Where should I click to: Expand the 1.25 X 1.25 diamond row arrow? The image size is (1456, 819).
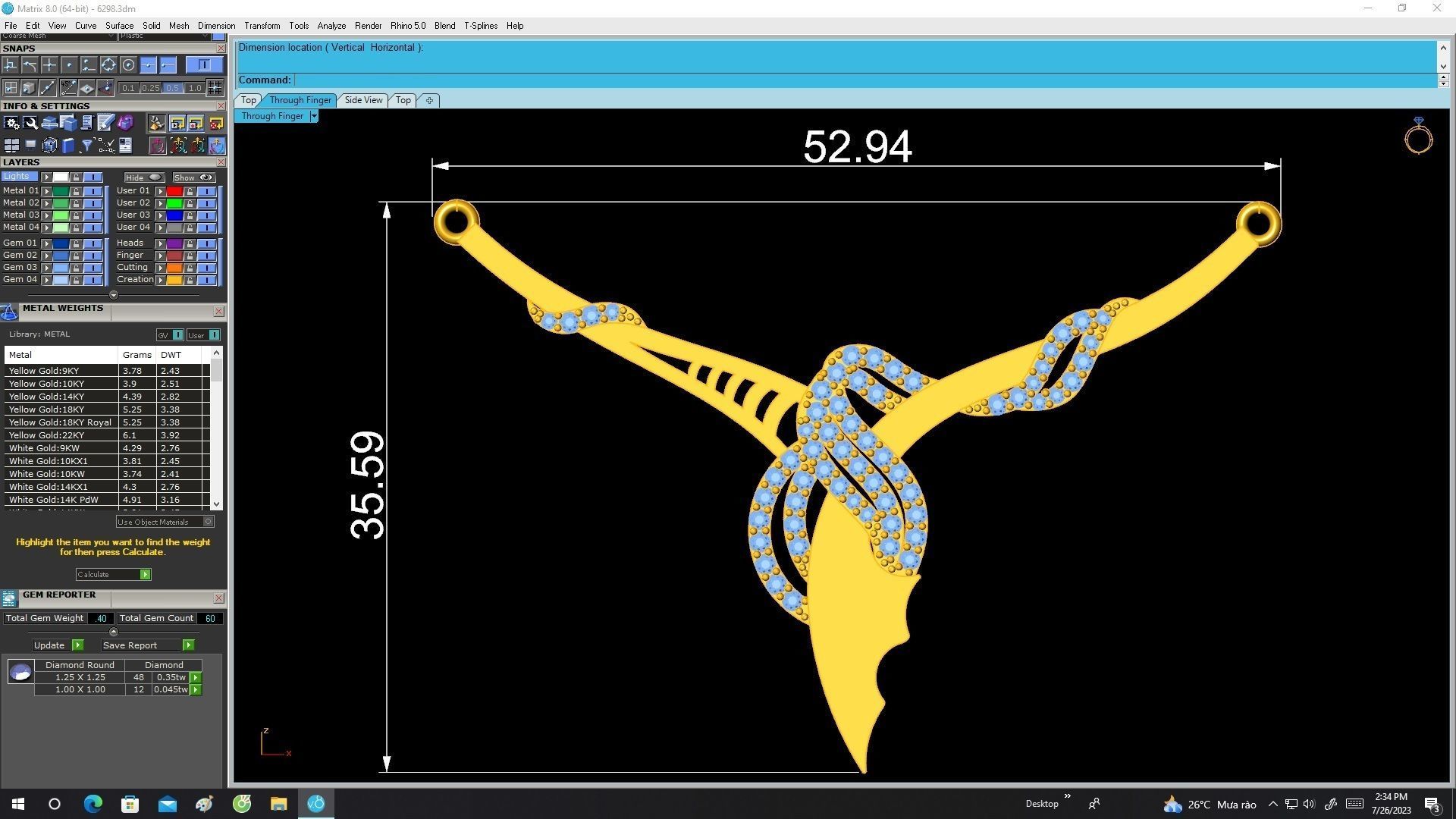(x=196, y=678)
